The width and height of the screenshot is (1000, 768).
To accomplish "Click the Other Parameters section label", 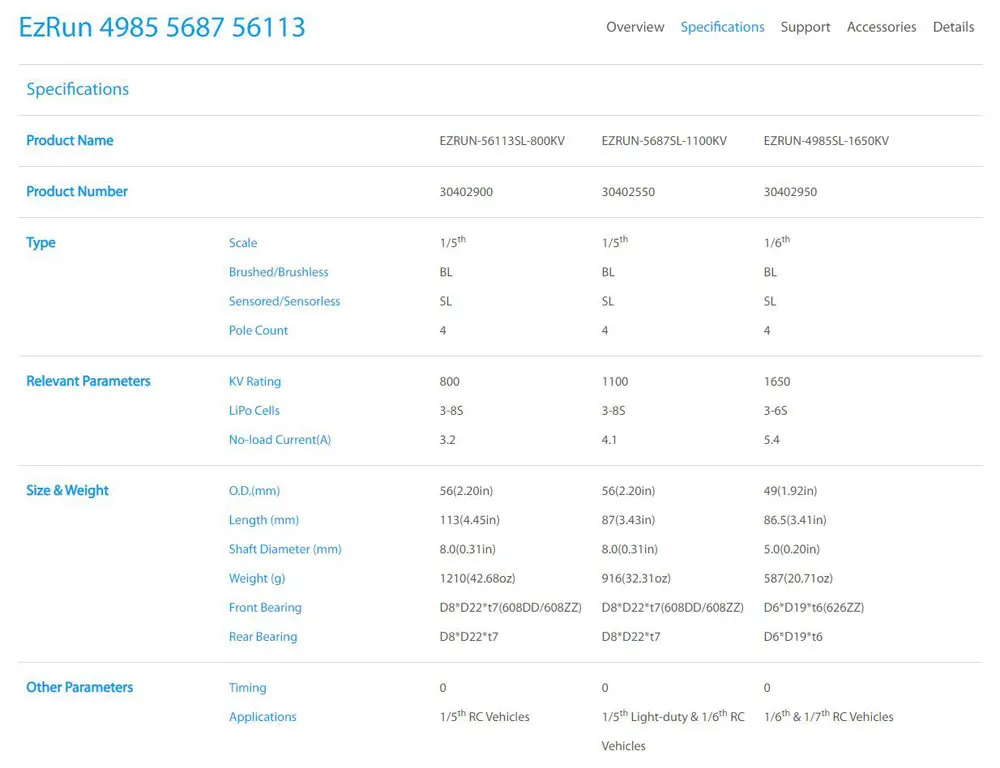I will pos(79,687).
